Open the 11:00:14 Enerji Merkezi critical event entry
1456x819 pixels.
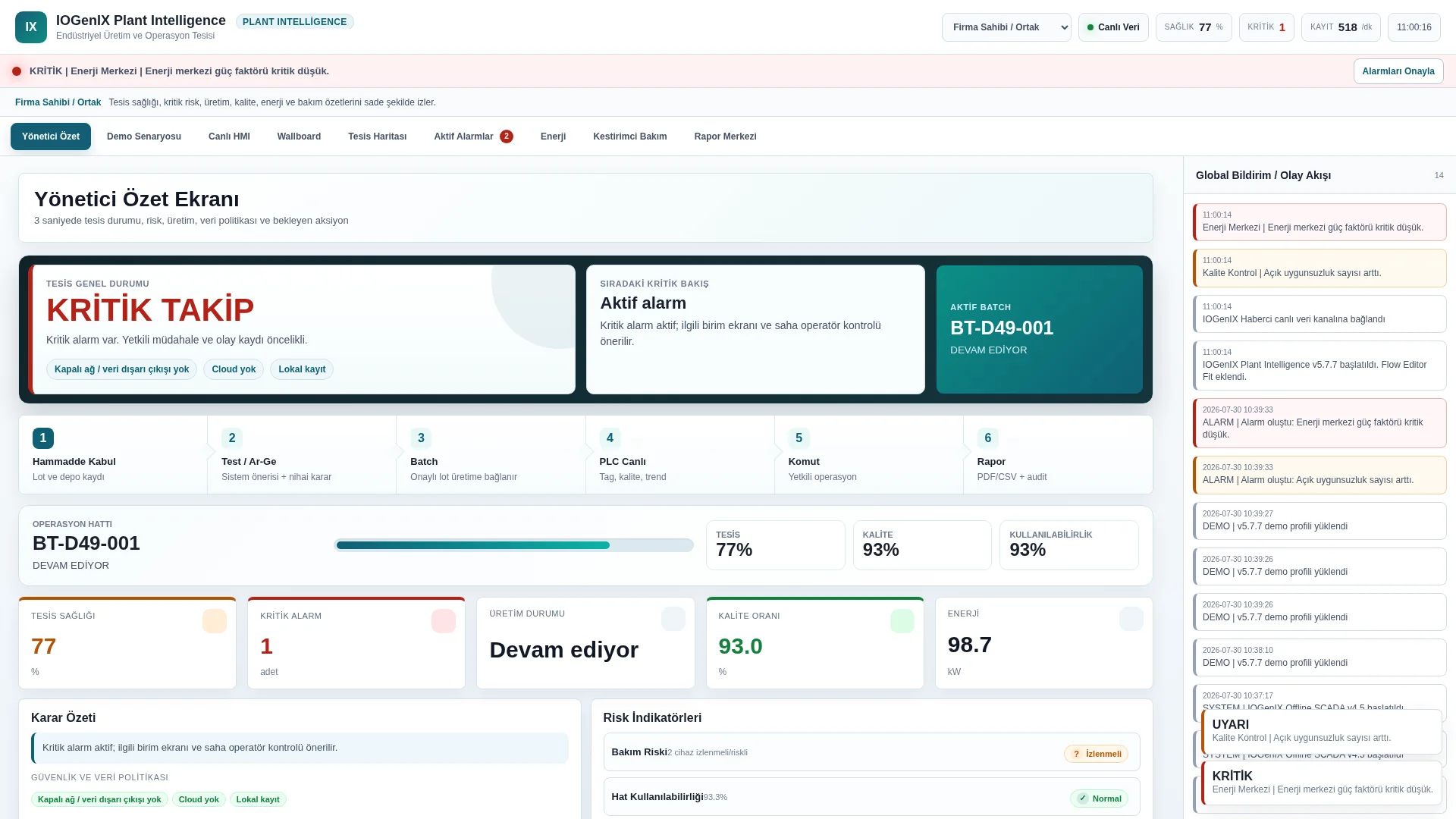pyautogui.click(x=1319, y=222)
